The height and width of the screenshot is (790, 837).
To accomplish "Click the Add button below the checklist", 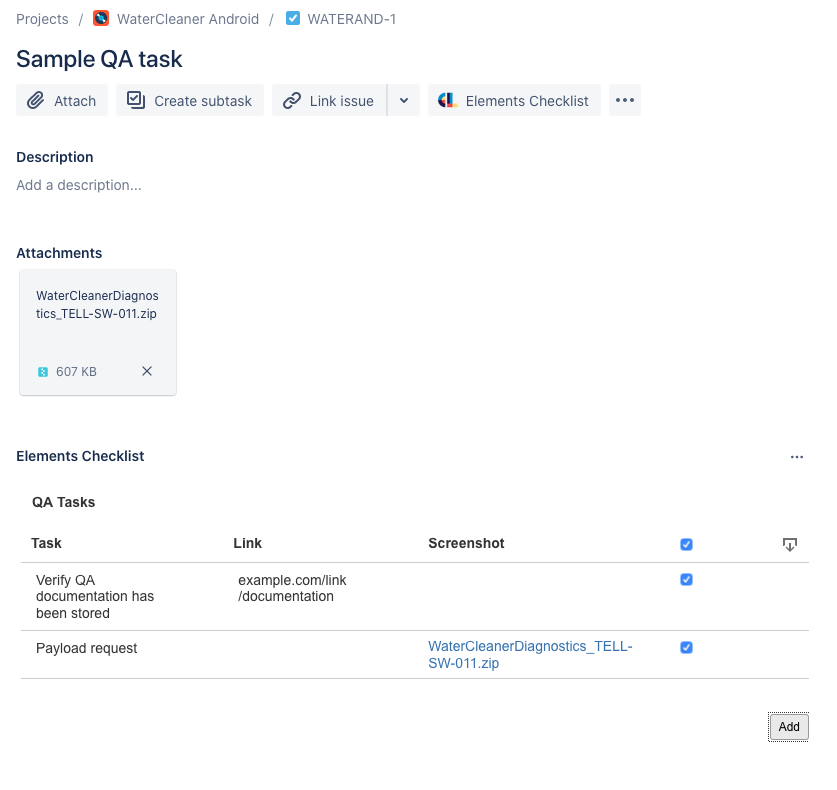I will 788,727.
